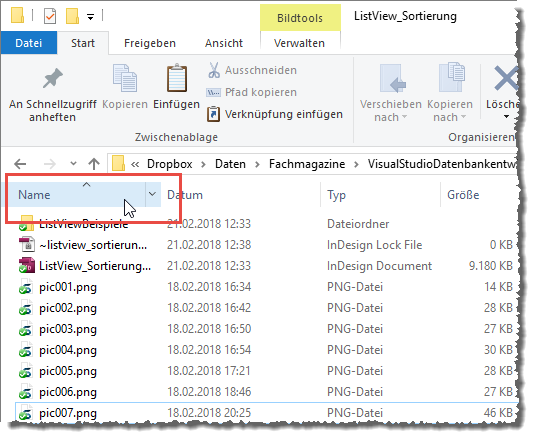Open the Datei tab

(29, 43)
